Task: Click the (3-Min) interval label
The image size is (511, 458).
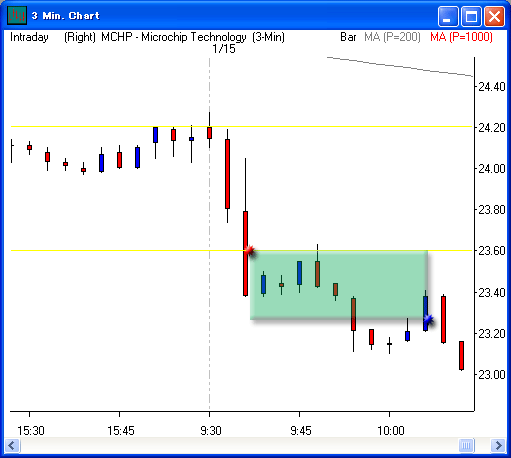Action: click(x=268, y=37)
